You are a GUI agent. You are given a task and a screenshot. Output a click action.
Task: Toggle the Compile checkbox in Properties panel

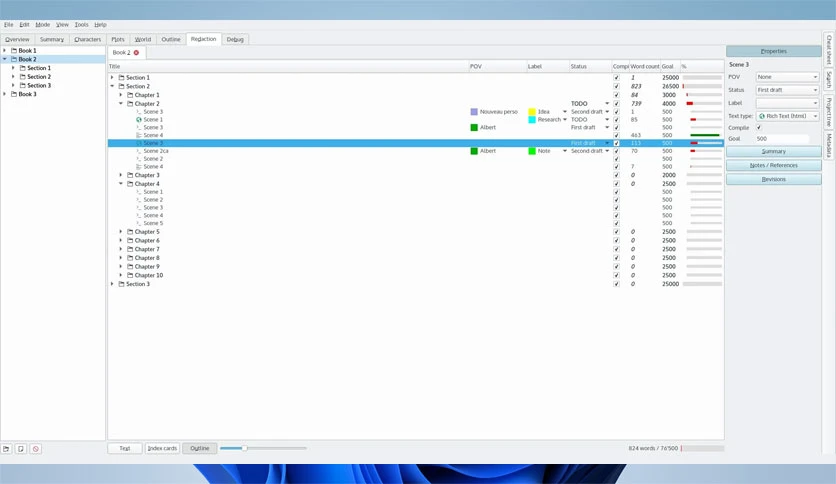click(759, 127)
